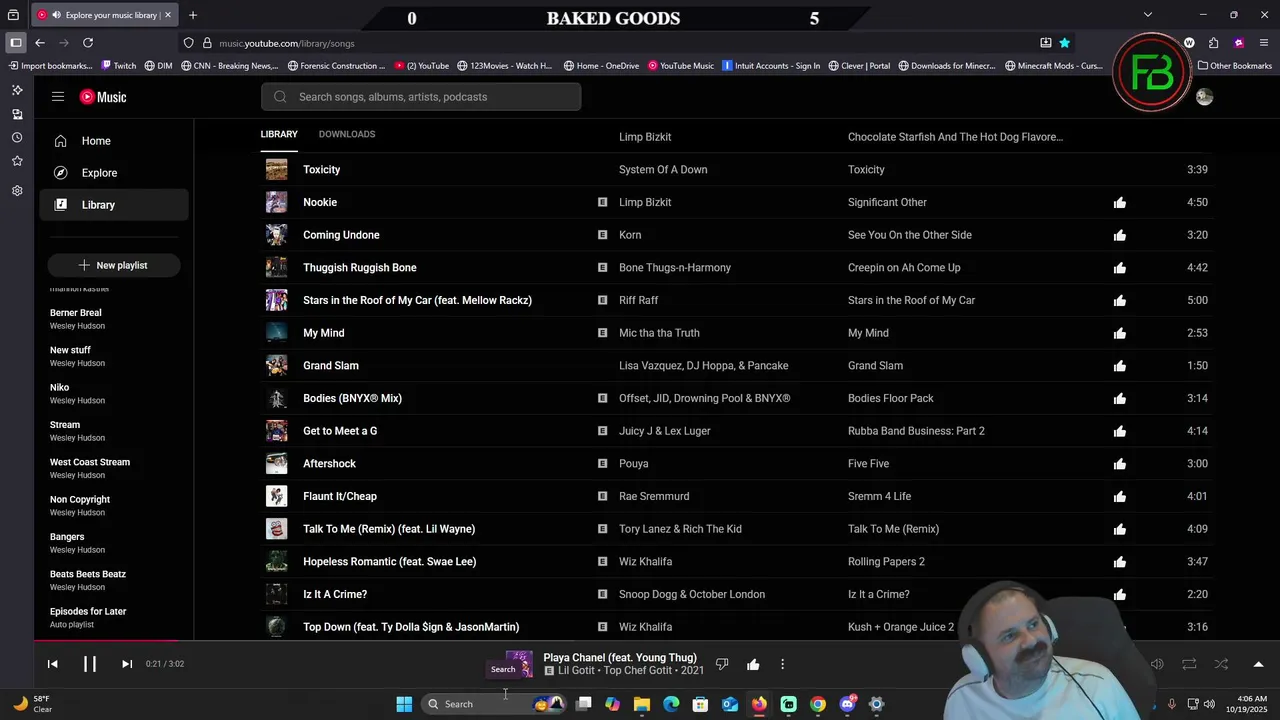1280x720 pixels.
Task: Open History clock icon in Firefox sidebar
Action: coord(17,138)
